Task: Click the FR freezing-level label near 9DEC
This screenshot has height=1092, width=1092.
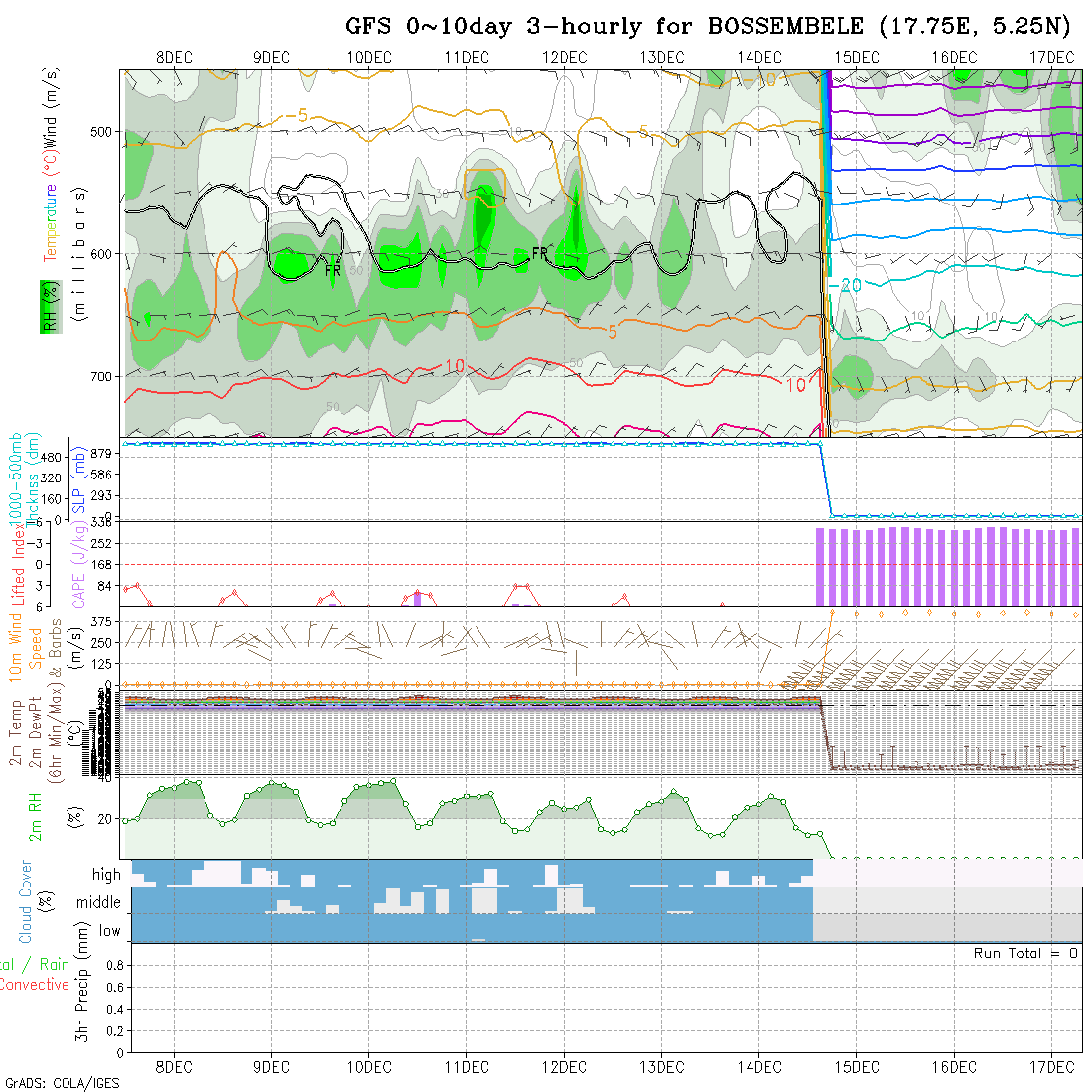Action: coord(333,269)
